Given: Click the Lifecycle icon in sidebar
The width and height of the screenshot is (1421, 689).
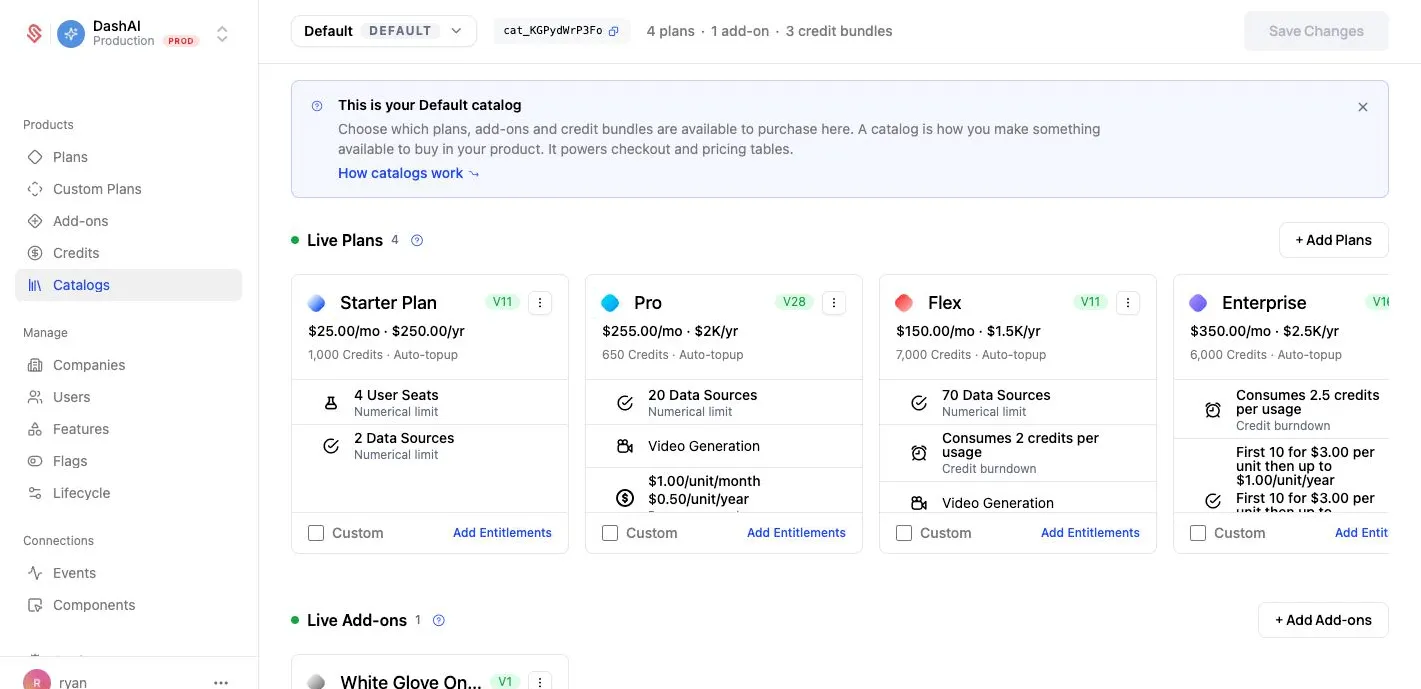Looking at the screenshot, I should pos(35,493).
